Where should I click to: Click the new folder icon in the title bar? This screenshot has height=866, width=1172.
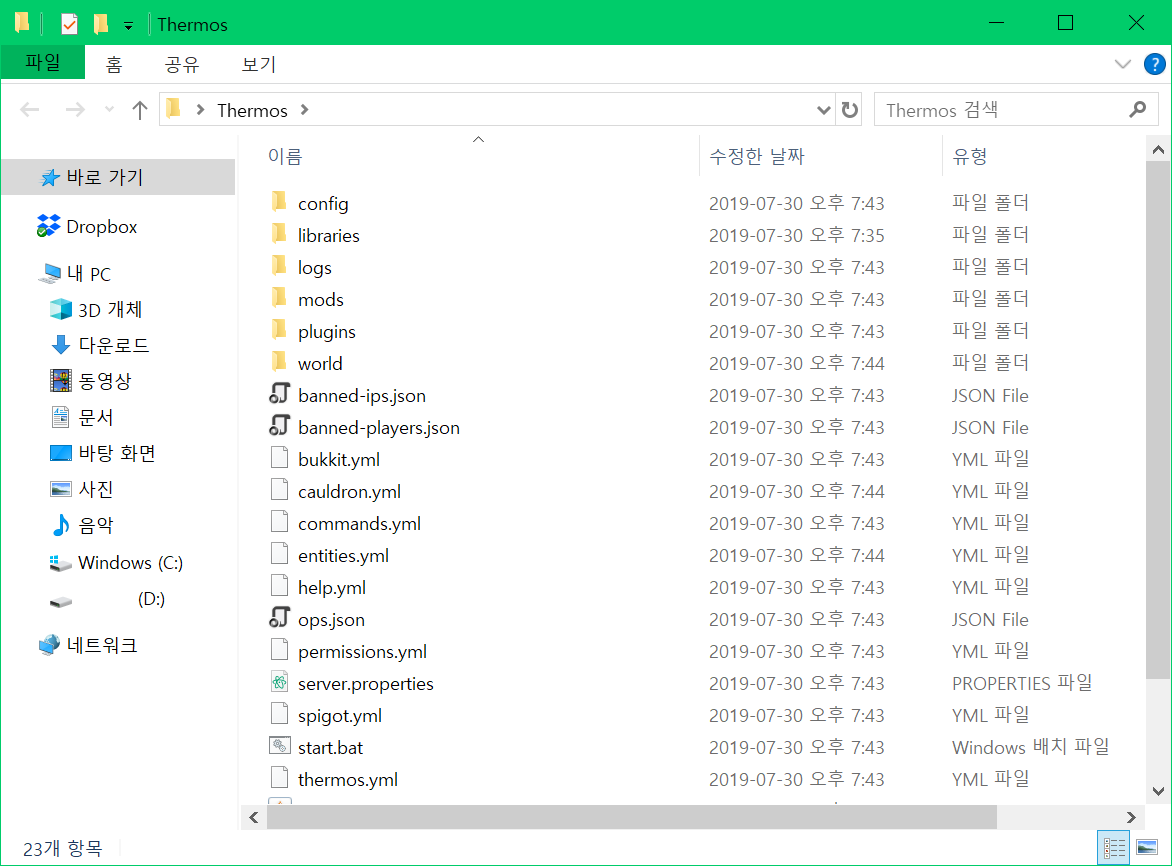[101, 24]
